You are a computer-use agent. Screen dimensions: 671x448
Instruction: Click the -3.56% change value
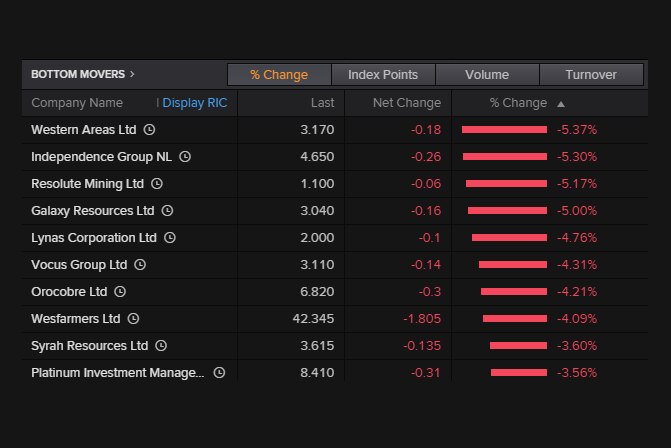(x=577, y=373)
